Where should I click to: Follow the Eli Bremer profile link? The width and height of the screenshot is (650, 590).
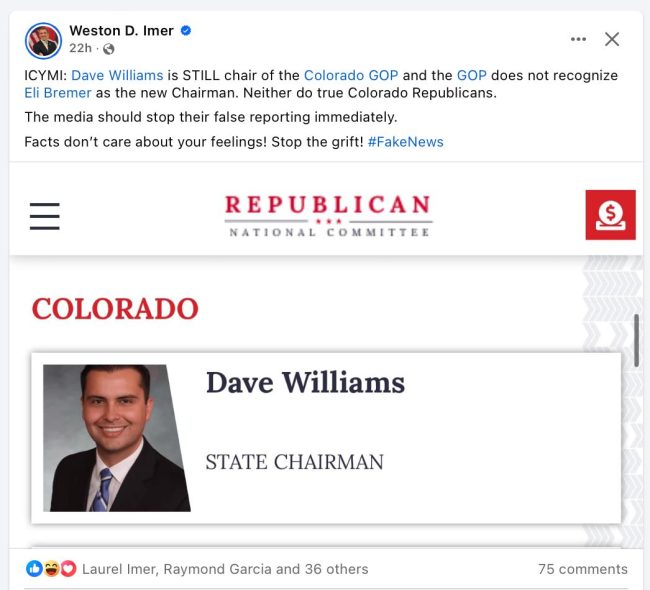(58, 93)
